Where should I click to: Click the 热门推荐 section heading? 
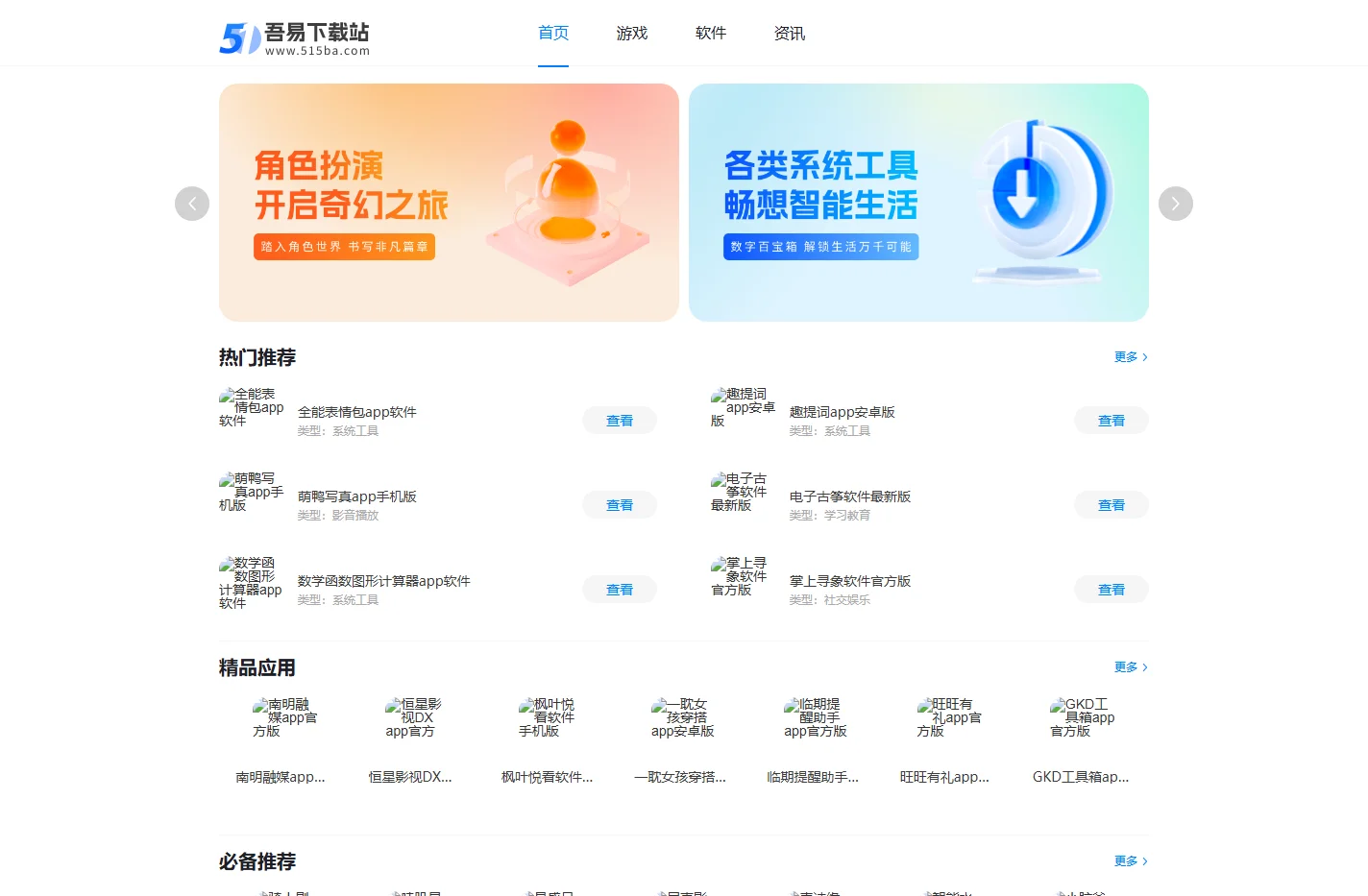pyautogui.click(x=257, y=357)
